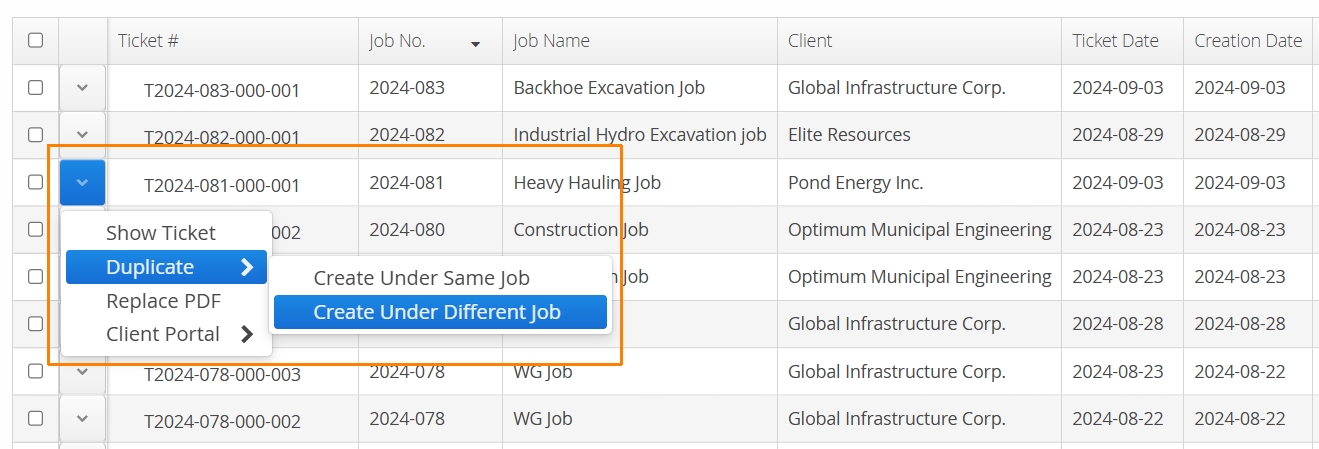This screenshot has height=449, width=1319.
Task: Choose Show Ticket from the context menu
Action: tap(166, 233)
